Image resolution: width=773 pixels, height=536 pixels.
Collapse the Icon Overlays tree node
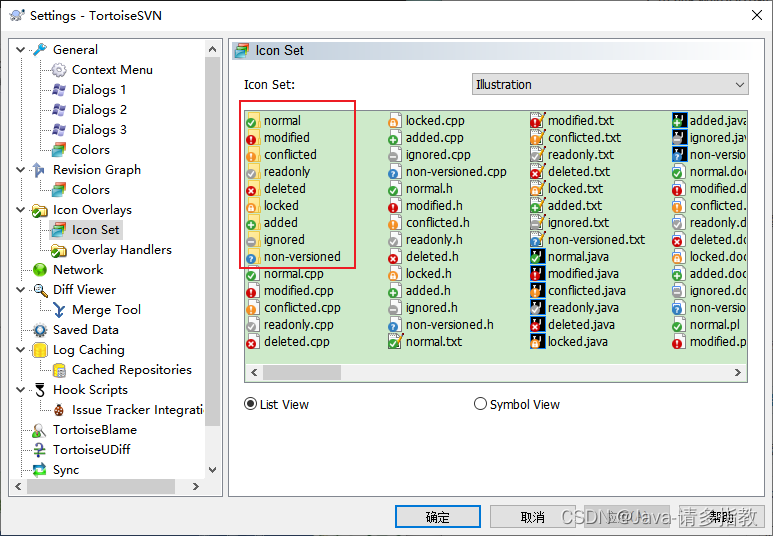21,210
